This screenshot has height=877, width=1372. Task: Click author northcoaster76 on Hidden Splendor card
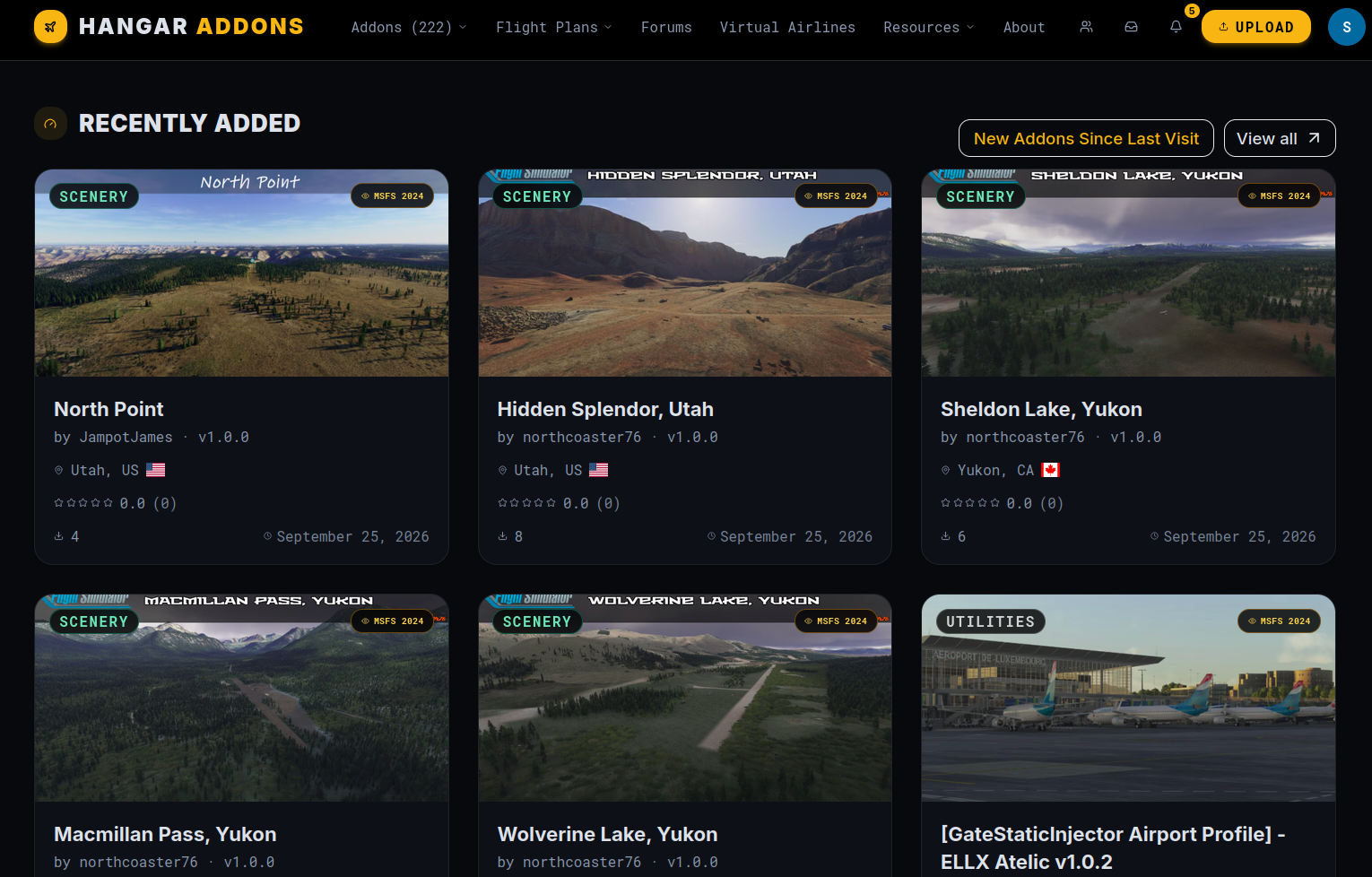(582, 437)
